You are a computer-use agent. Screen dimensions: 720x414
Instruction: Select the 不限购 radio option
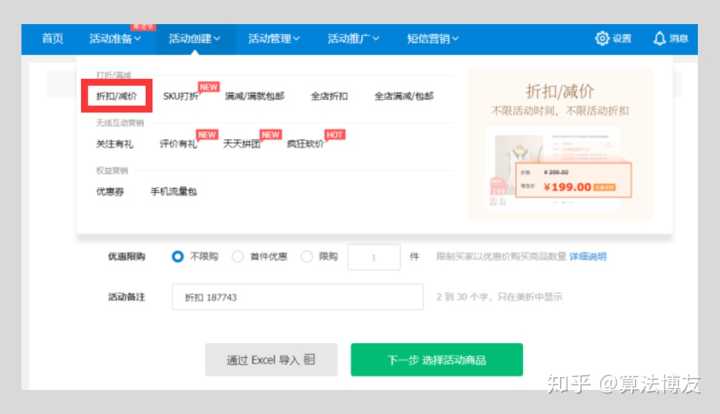[x=178, y=256]
